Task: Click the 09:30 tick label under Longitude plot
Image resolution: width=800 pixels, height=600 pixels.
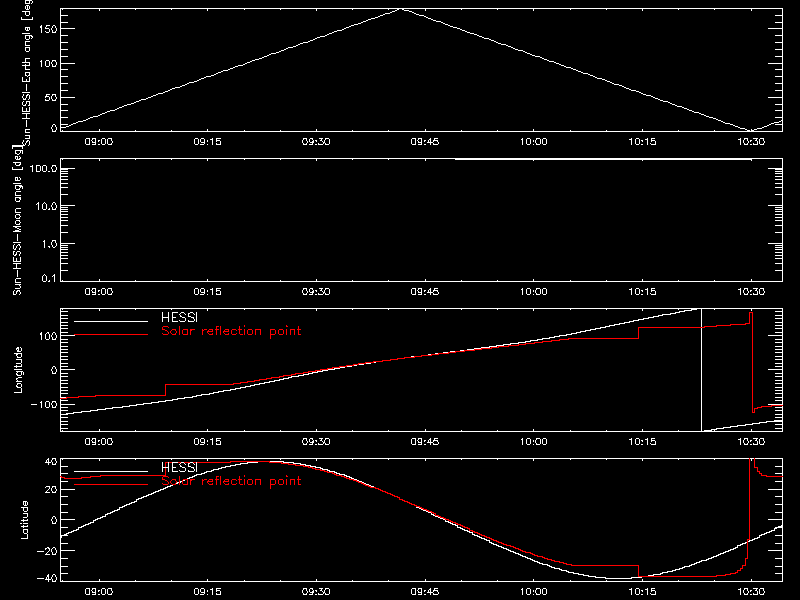Action: coord(316,441)
